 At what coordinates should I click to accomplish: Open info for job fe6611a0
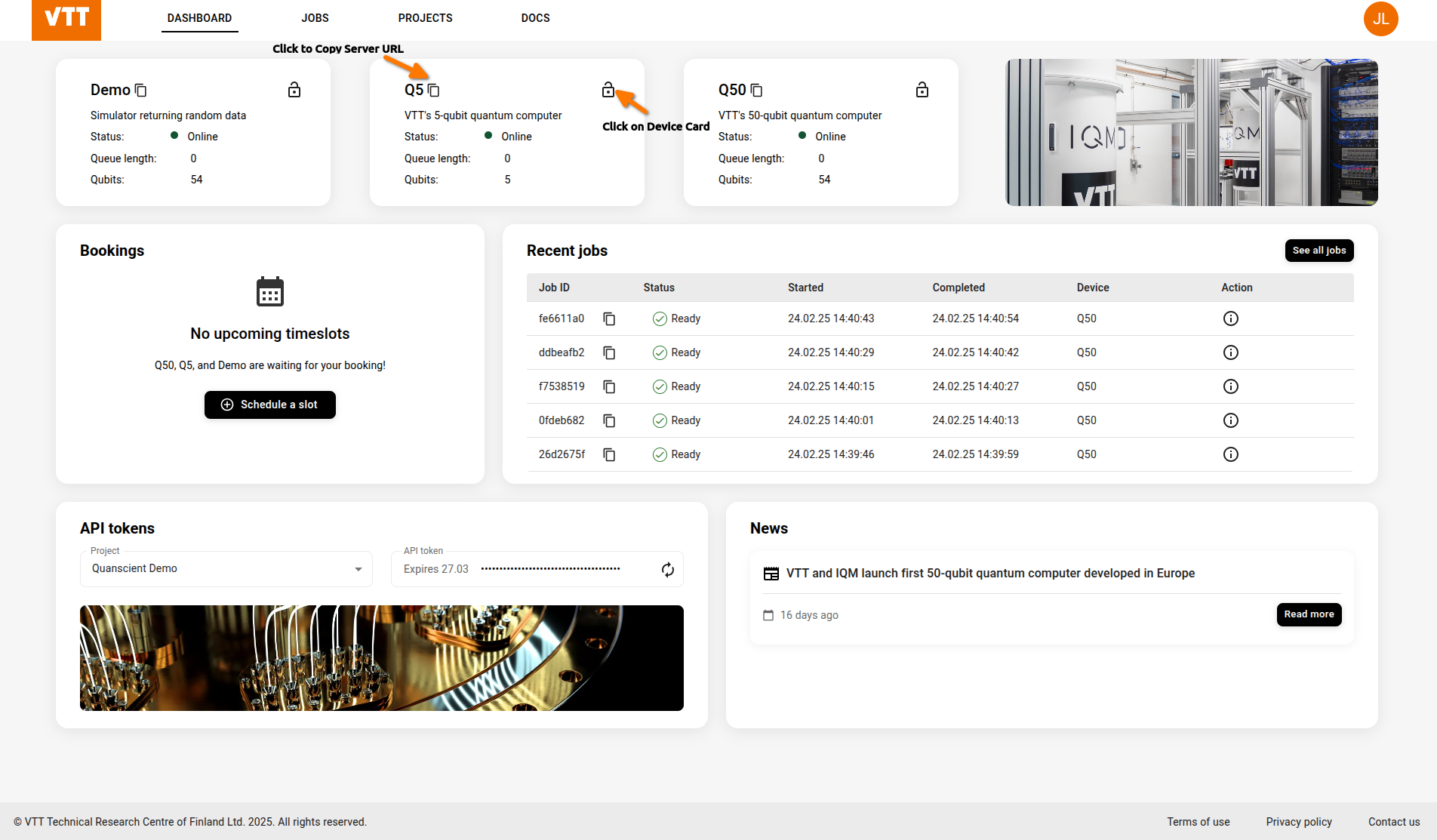[x=1231, y=318]
